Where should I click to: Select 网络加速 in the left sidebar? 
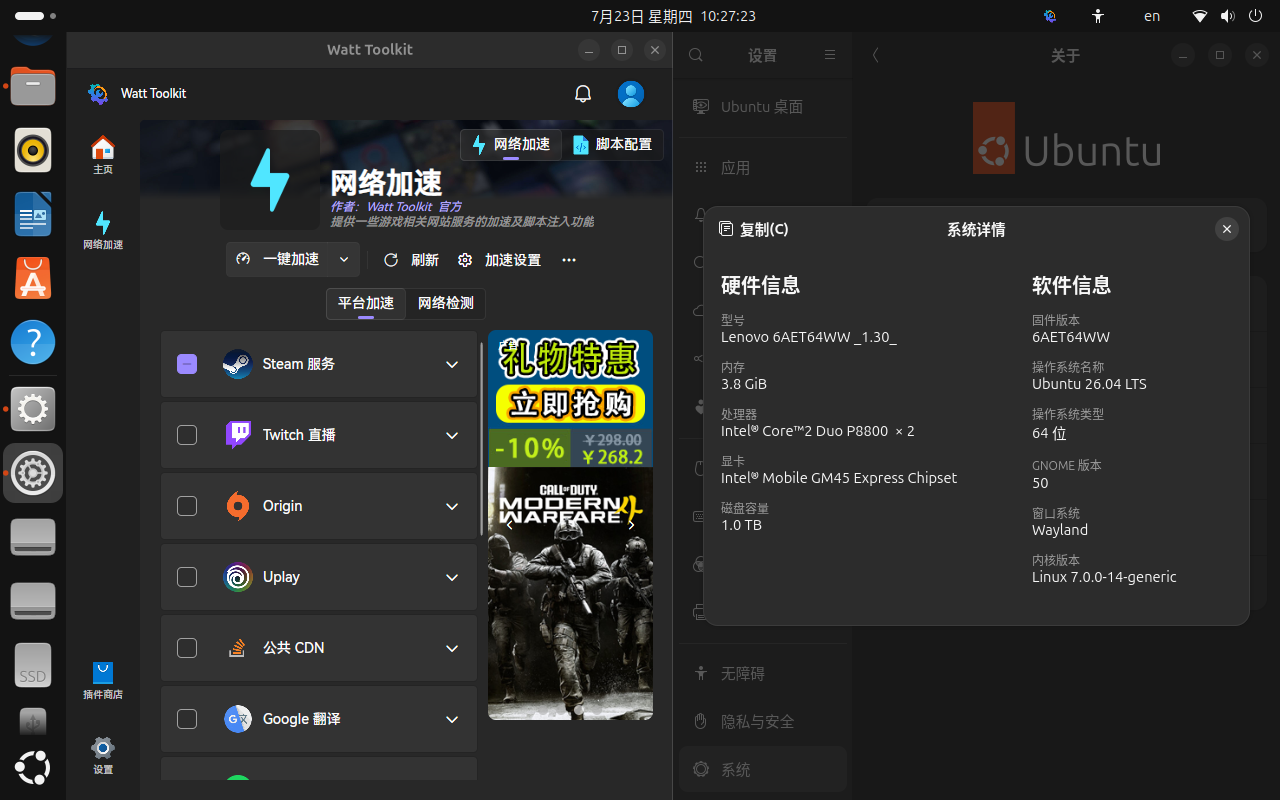pos(103,231)
